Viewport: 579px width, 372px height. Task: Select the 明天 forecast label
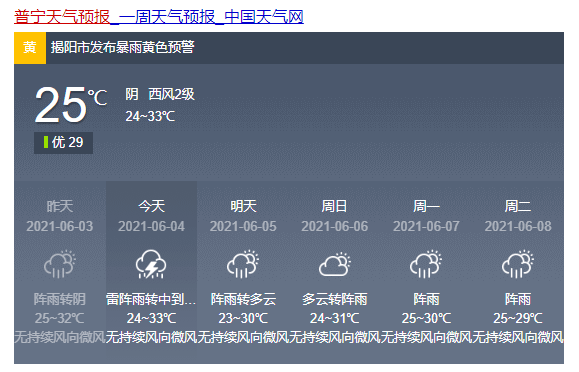coord(243,206)
